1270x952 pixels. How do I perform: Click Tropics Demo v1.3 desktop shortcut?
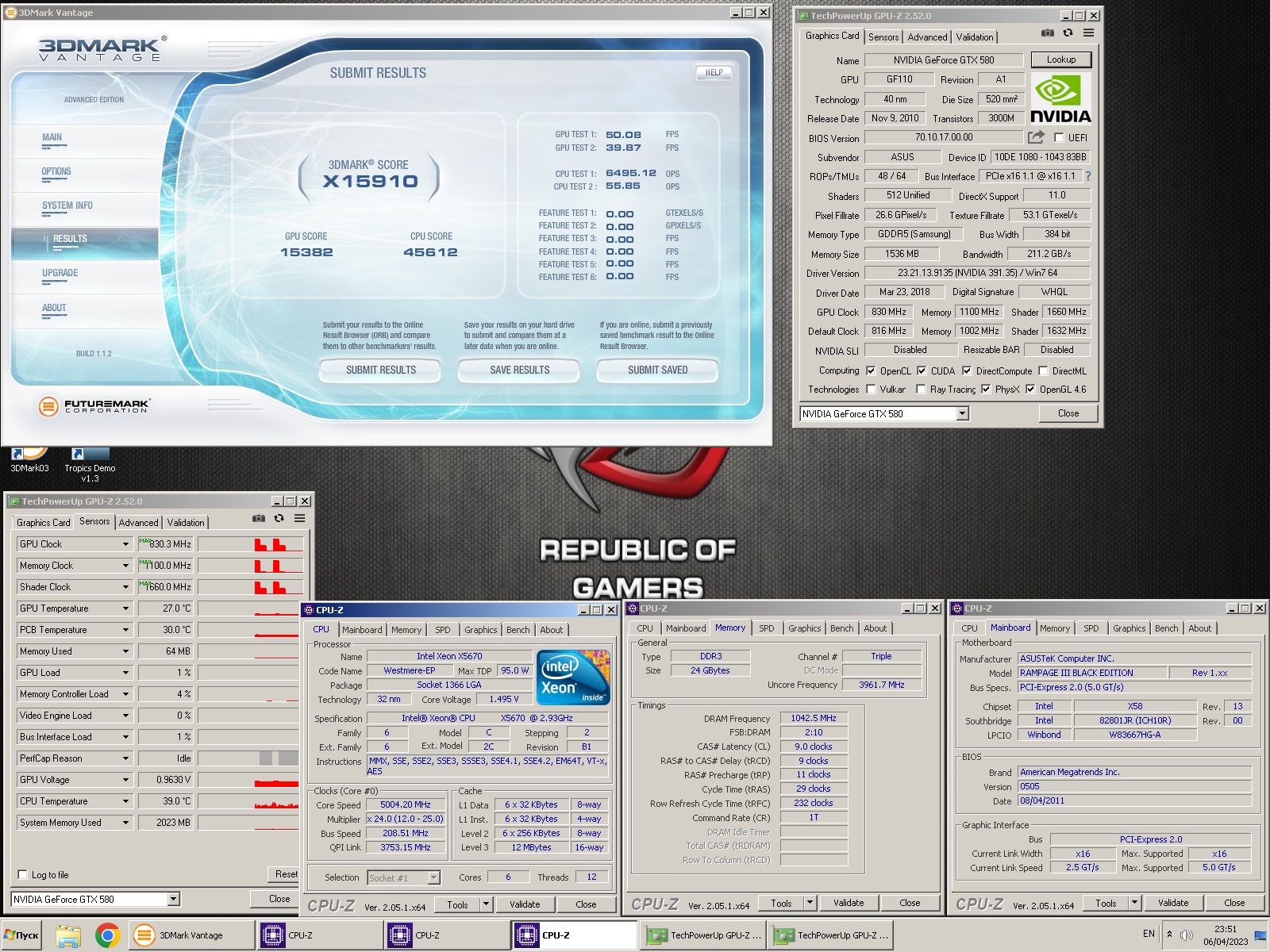pyautogui.click(x=90, y=465)
